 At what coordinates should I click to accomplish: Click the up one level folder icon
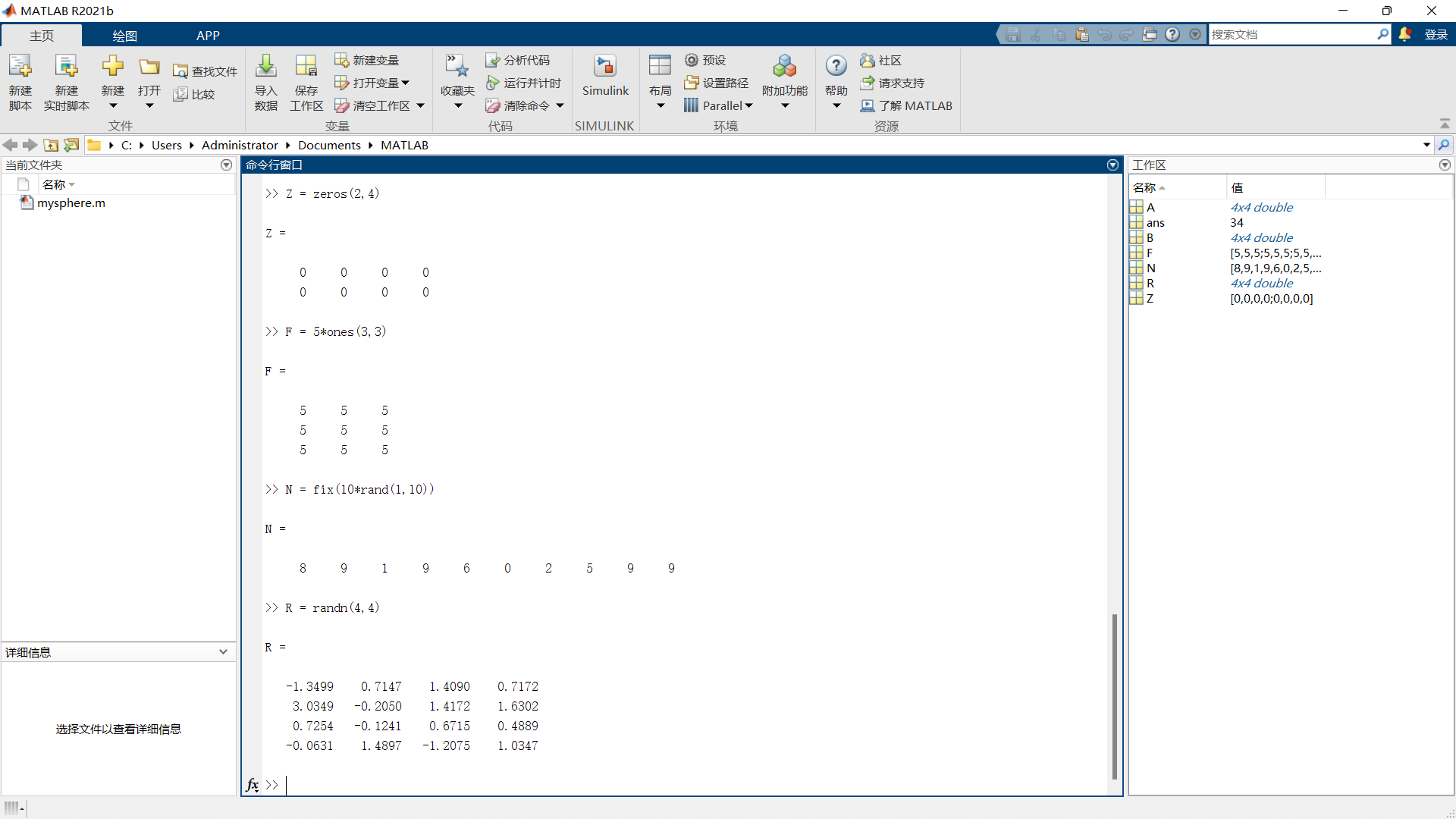[51, 145]
